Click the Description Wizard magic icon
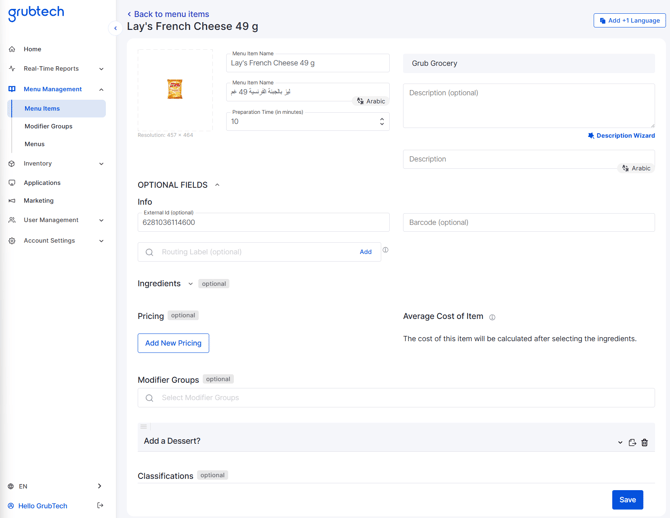Screen dimensions: 670x518 coord(591,135)
